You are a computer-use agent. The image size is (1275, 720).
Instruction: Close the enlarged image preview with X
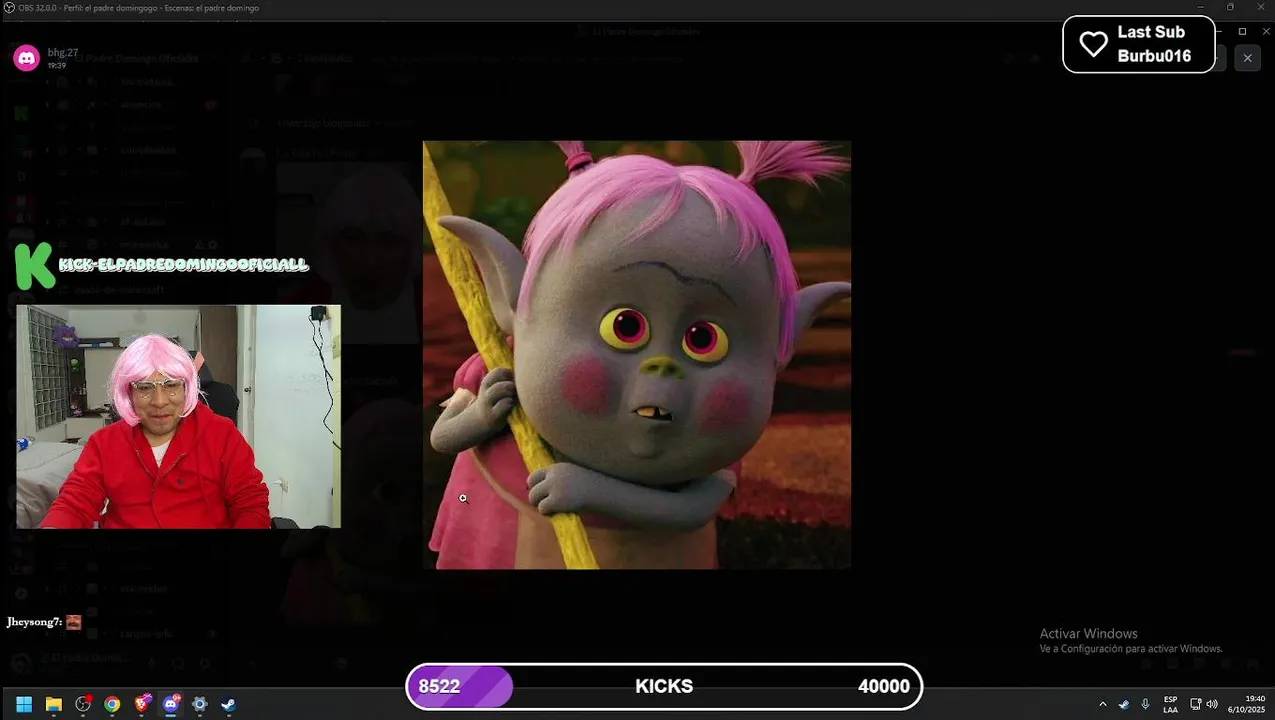[1247, 58]
